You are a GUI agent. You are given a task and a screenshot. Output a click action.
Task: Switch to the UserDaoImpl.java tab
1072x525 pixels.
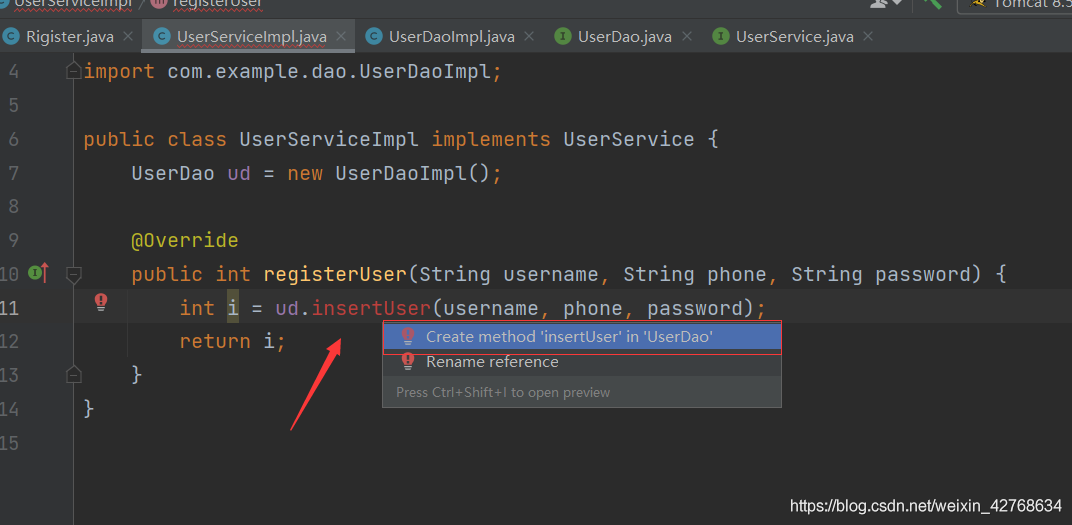click(x=451, y=37)
